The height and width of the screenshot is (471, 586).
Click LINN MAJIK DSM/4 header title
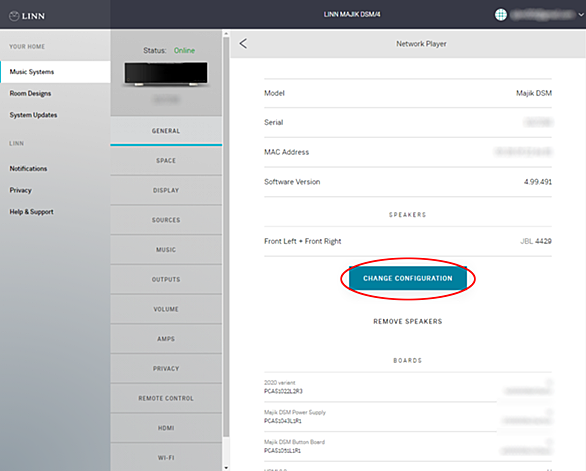352,15
